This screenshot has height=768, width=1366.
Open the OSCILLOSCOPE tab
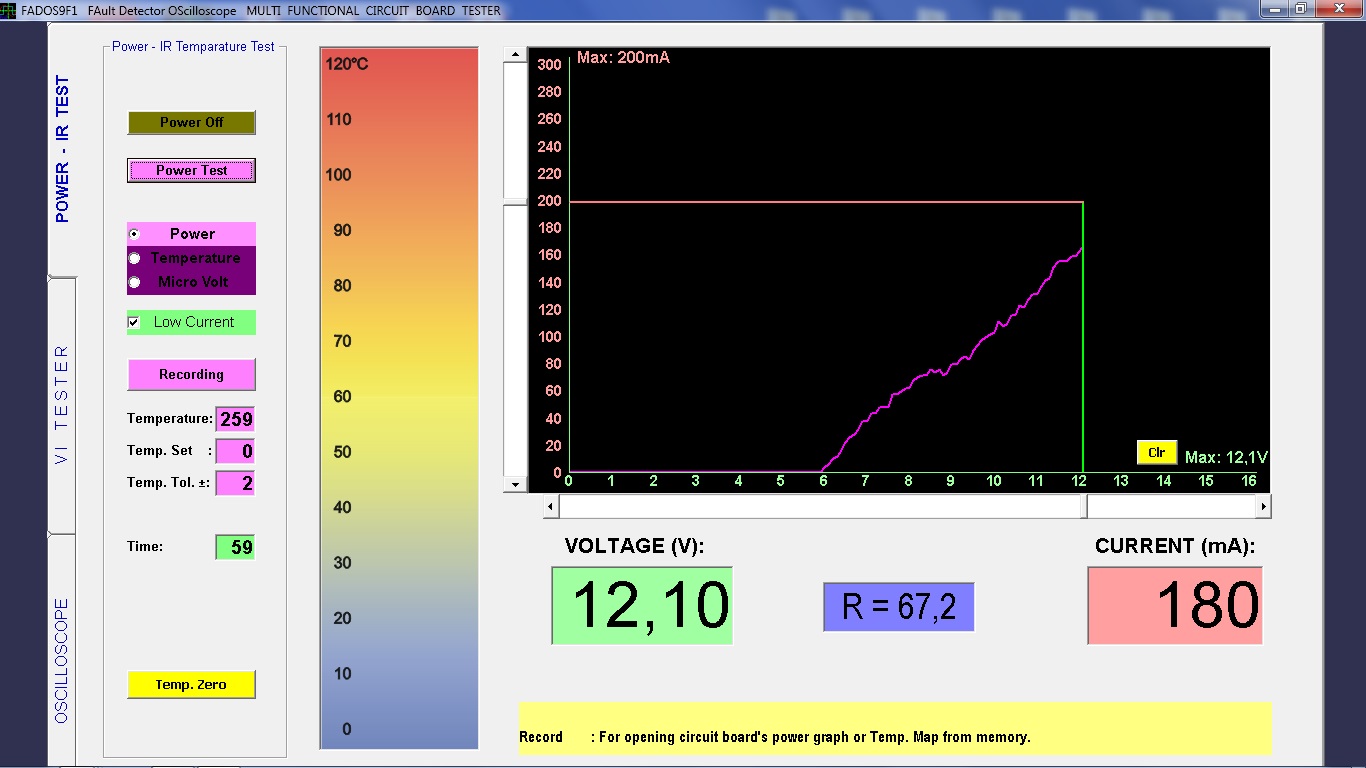[x=62, y=660]
